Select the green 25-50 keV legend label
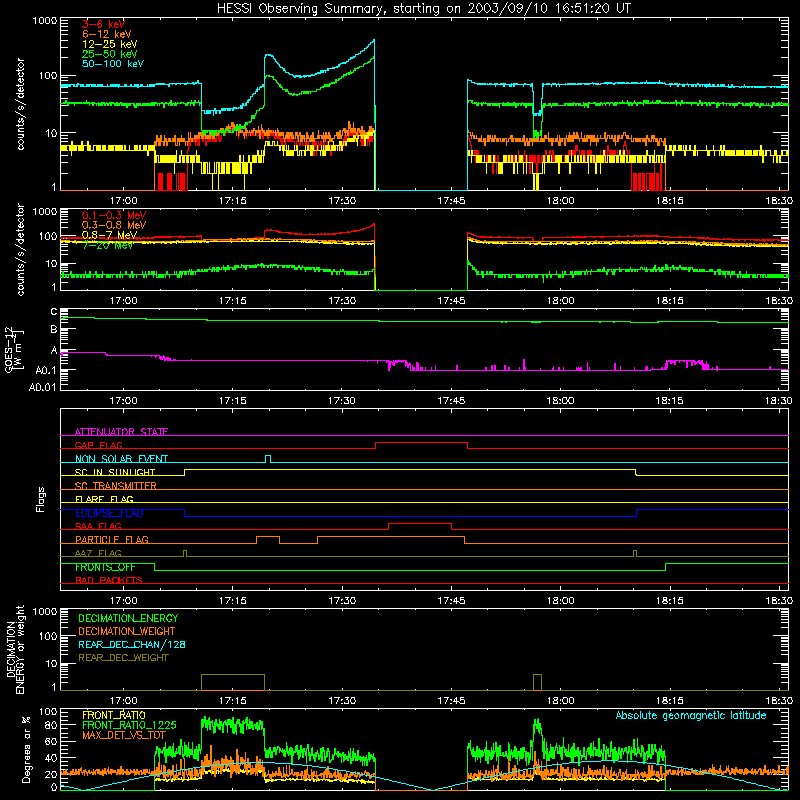The width and height of the screenshot is (800, 800). pyautogui.click(x=109, y=54)
